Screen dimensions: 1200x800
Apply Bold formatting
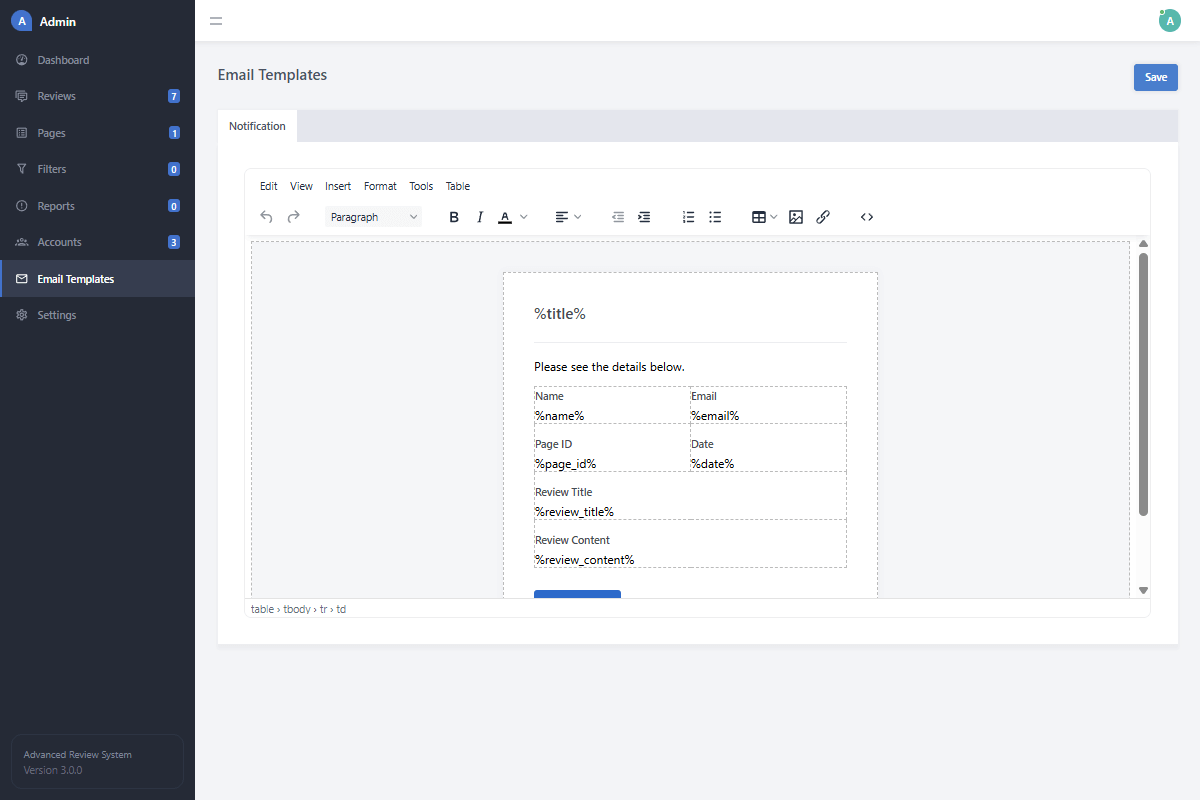tap(454, 216)
